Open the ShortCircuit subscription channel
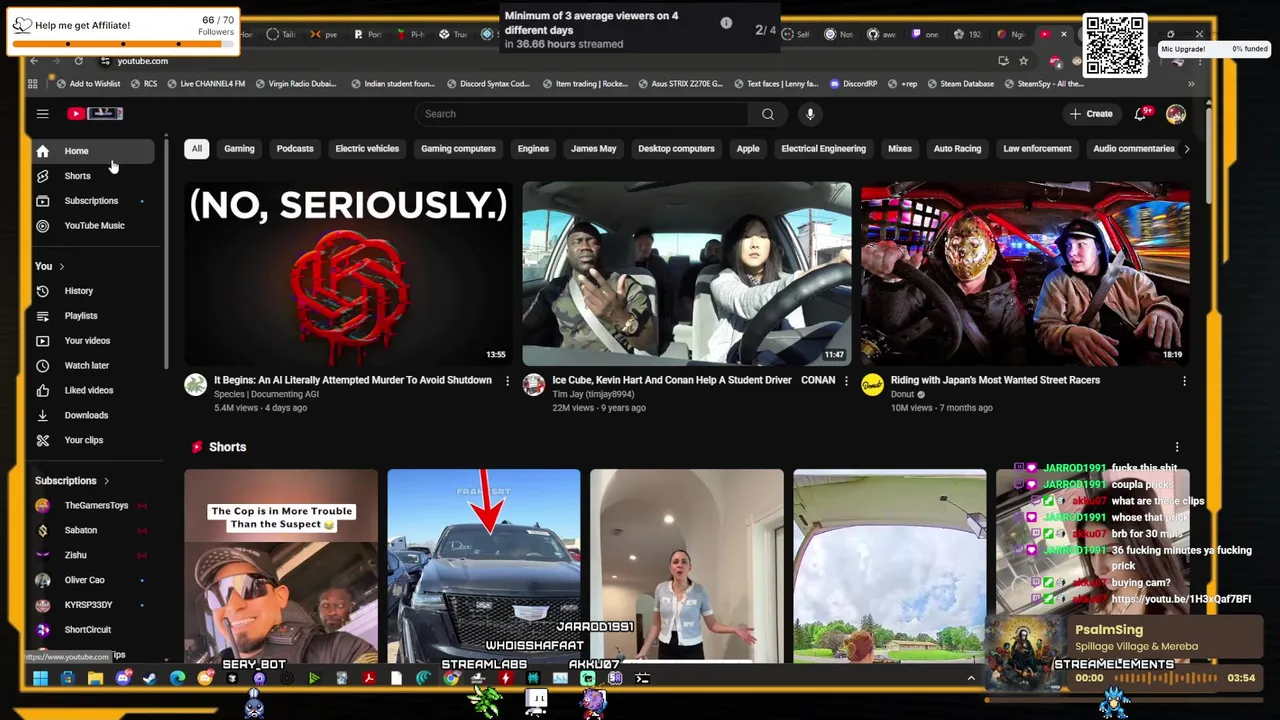The image size is (1280, 720). click(92, 630)
